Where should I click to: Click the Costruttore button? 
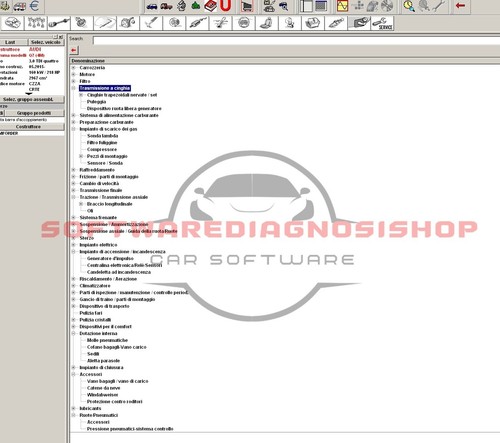28,127
